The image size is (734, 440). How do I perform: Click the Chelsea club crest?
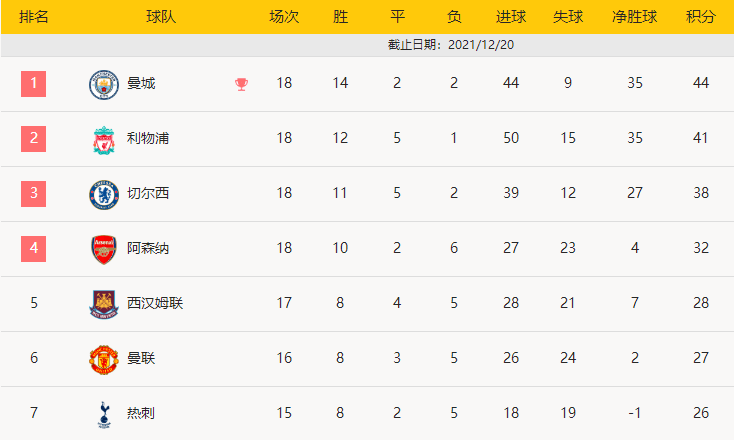(103, 194)
